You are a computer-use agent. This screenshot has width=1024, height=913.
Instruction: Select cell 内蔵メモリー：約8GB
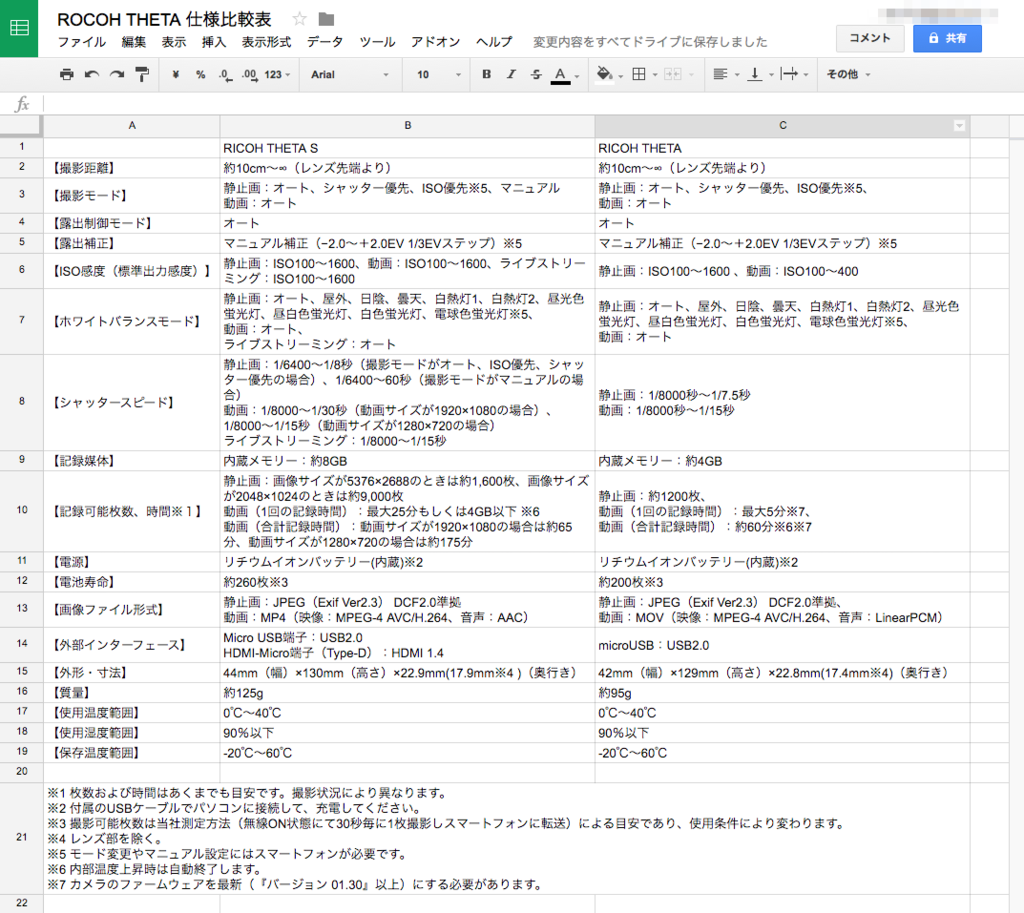[408, 461]
